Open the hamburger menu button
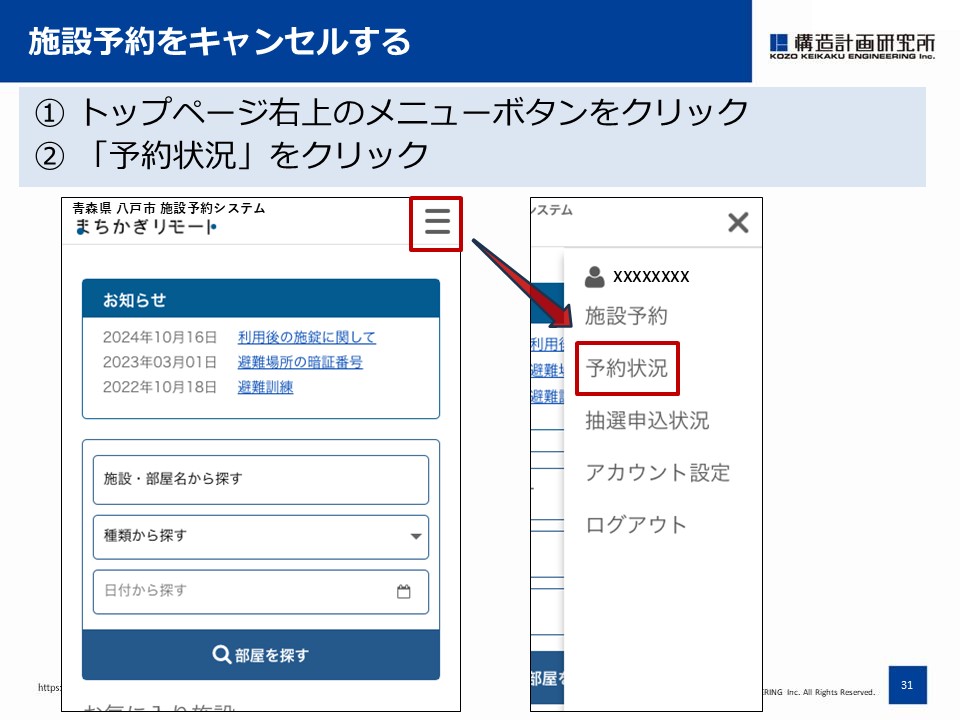The width and height of the screenshot is (960, 720). (437, 222)
